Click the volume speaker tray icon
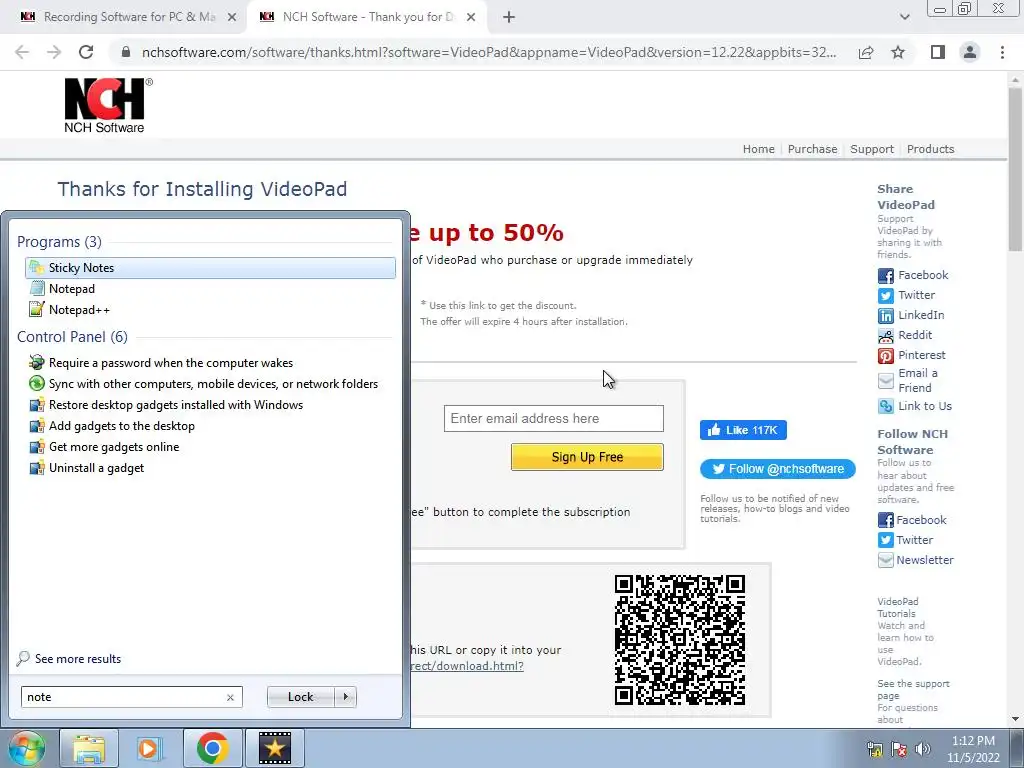Screen dimensions: 1024x768 point(922,749)
